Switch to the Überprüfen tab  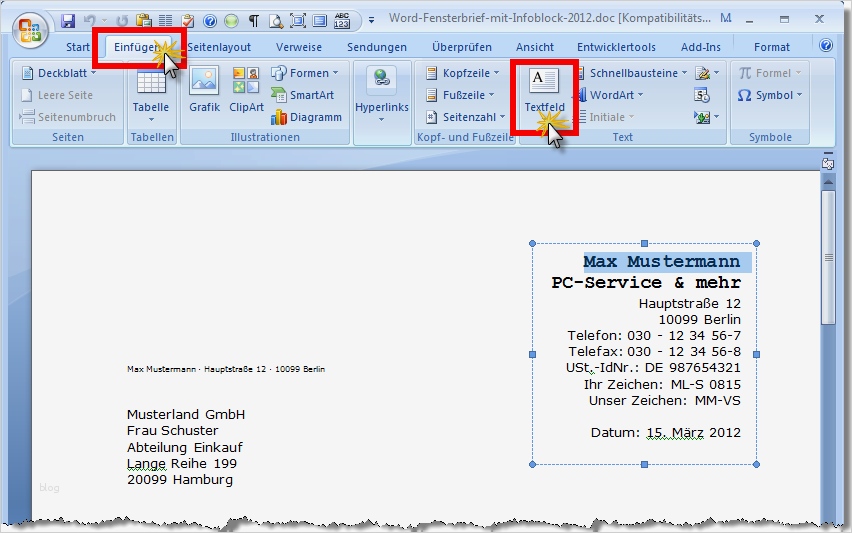tap(462, 47)
